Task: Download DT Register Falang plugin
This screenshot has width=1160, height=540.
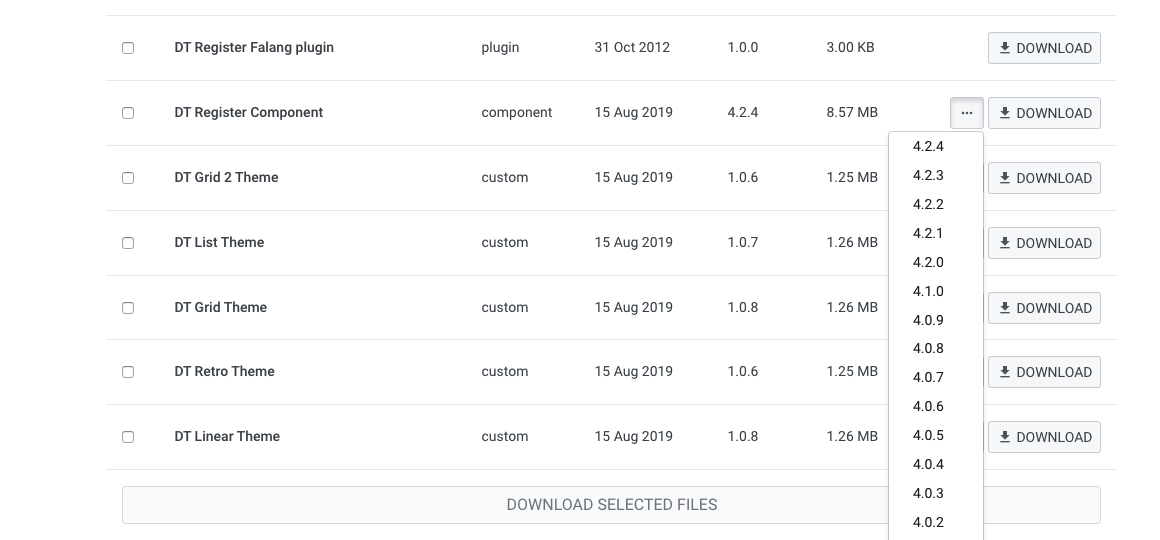Action: (1044, 48)
